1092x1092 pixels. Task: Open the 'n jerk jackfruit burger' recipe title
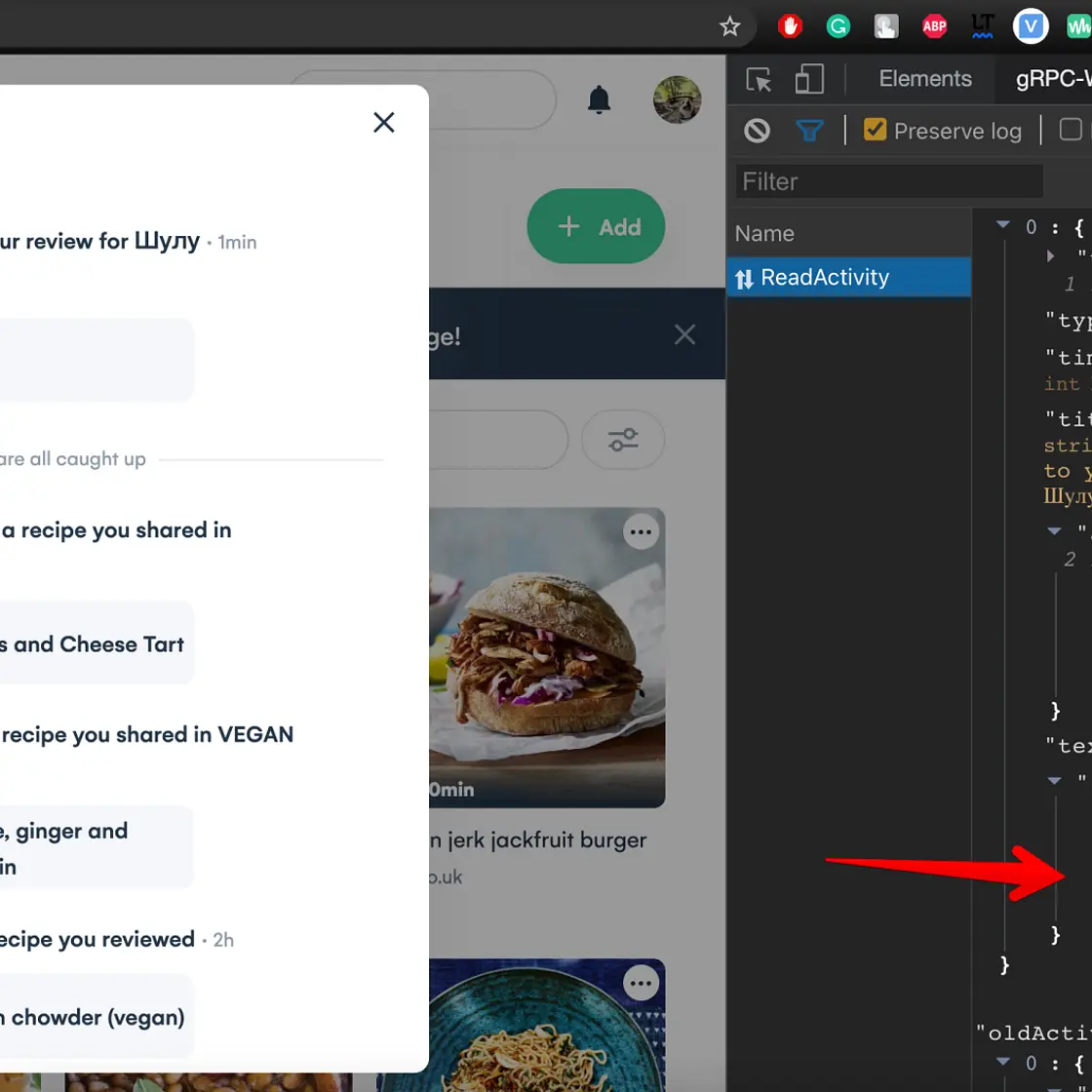[537, 840]
